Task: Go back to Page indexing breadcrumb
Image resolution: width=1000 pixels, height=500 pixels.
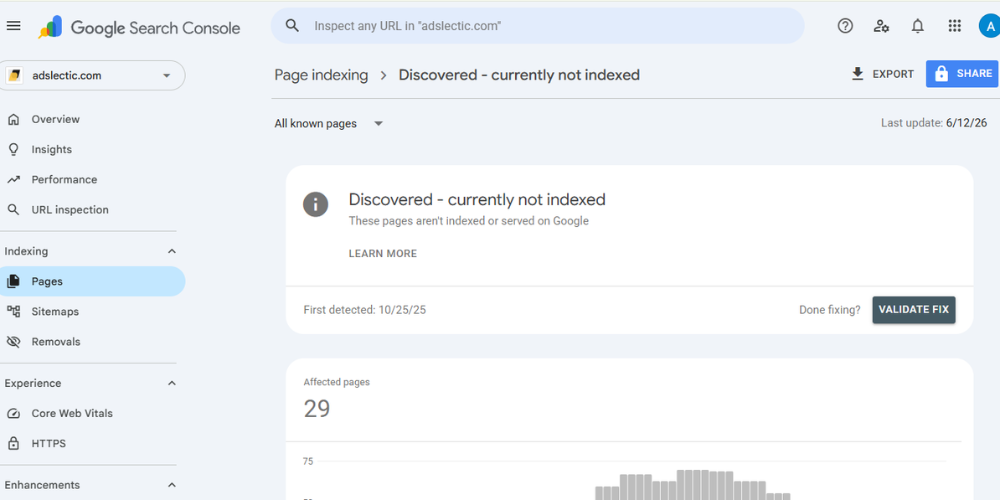Action: 321,75
